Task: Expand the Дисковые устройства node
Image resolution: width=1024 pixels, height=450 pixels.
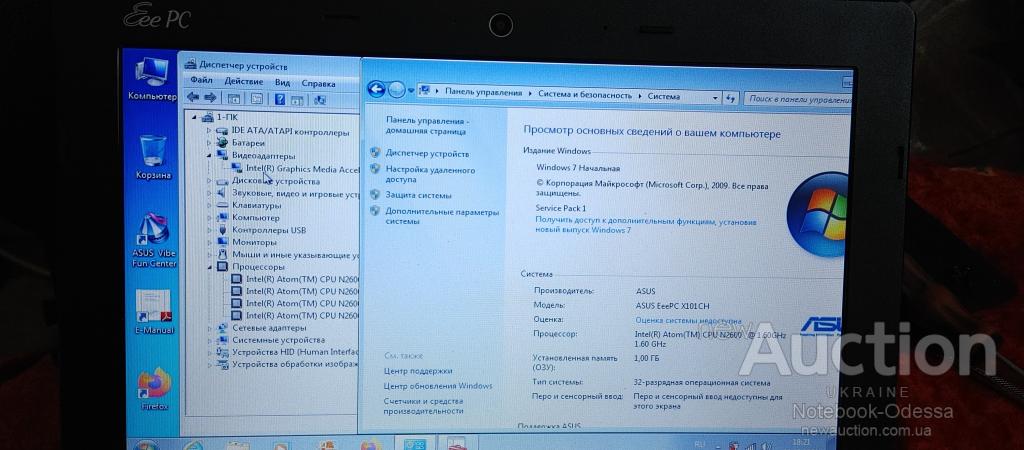Action: tap(209, 181)
